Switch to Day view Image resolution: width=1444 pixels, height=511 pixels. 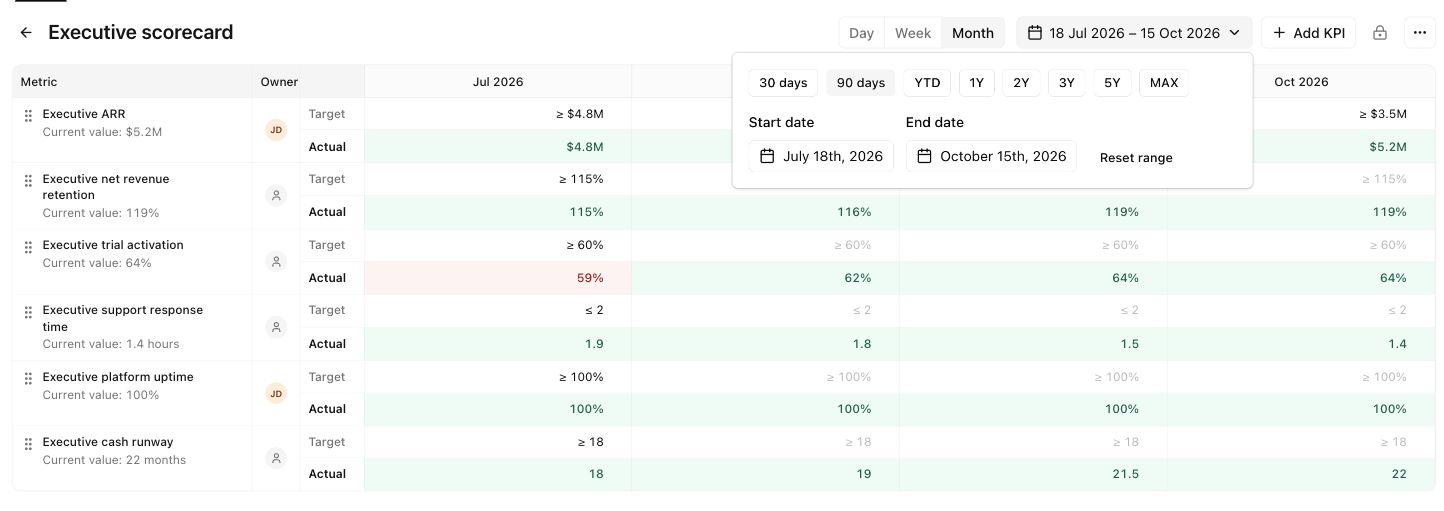[x=861, y=33]
